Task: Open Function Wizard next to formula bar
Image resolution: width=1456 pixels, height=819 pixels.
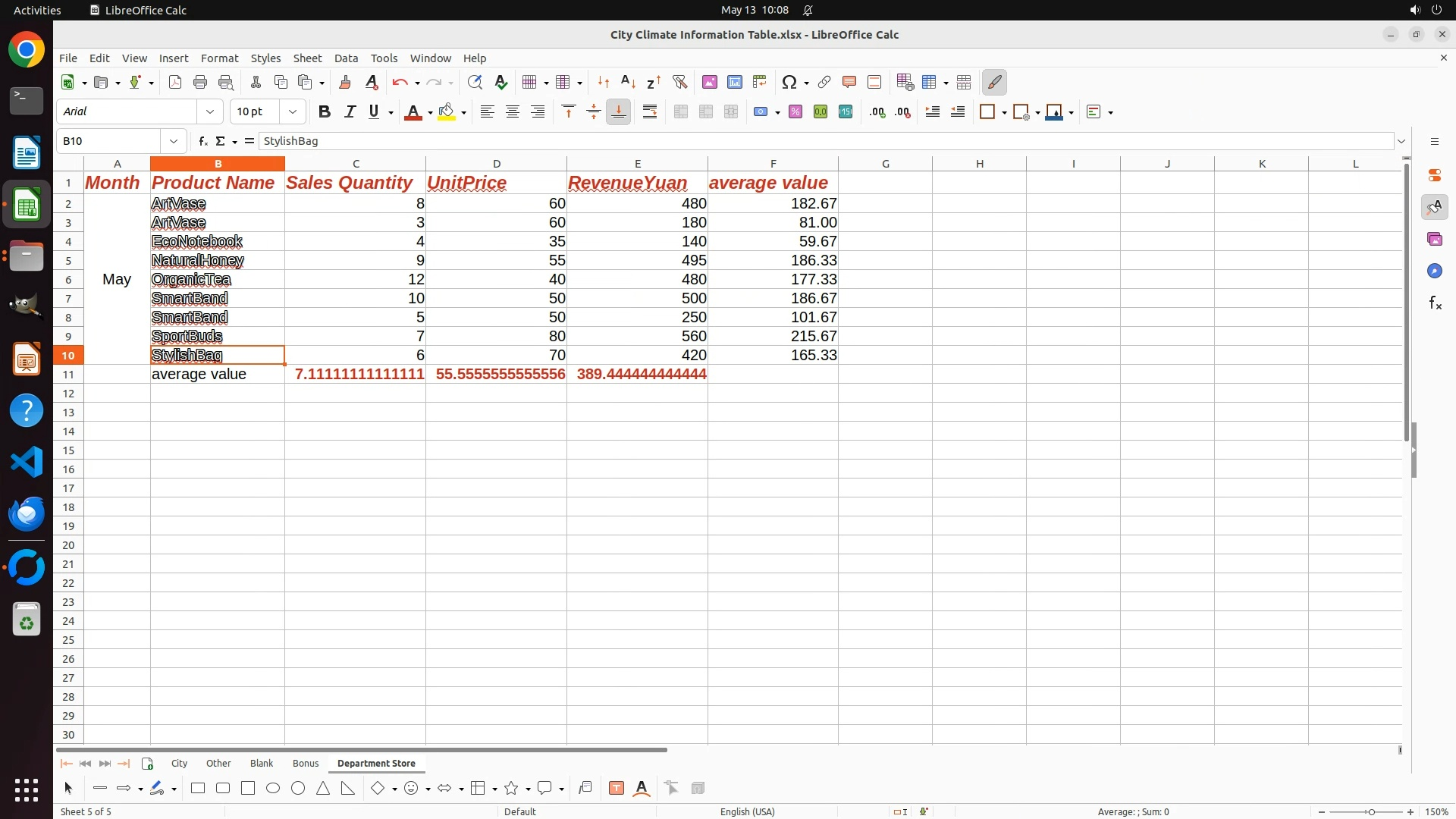Action: (202, 141)
